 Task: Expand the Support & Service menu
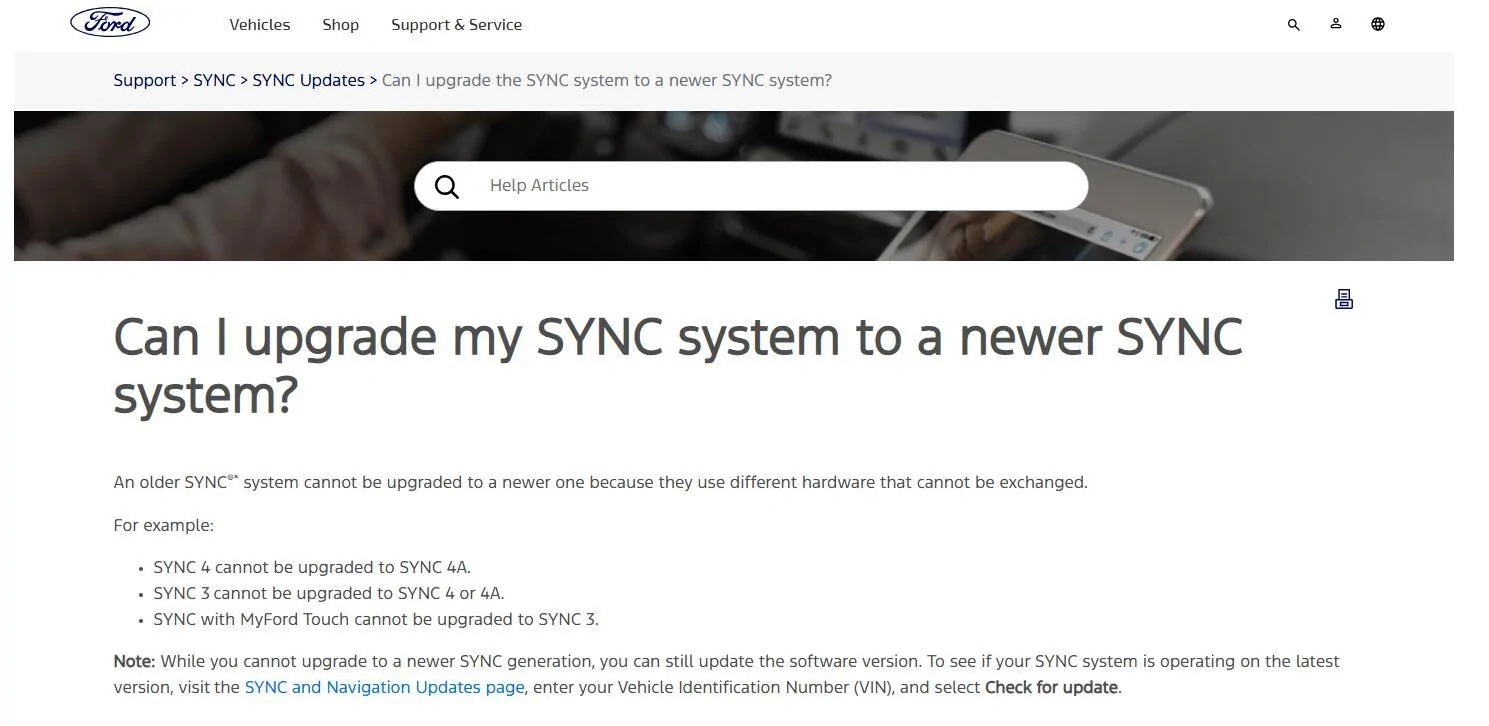[x=456, y=24]
